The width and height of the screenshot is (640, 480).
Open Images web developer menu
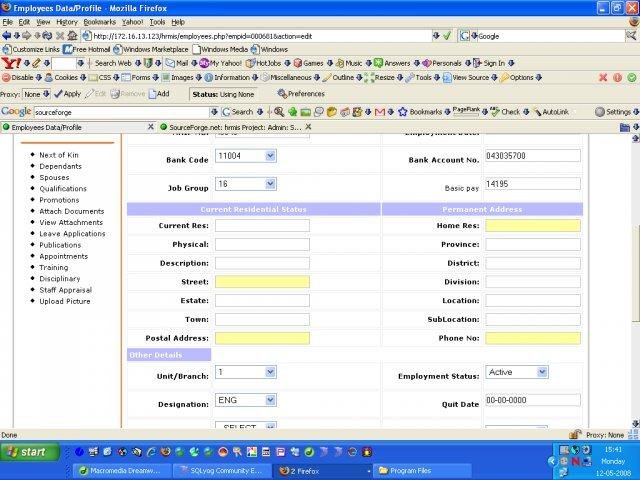click(x=178, y=78)
